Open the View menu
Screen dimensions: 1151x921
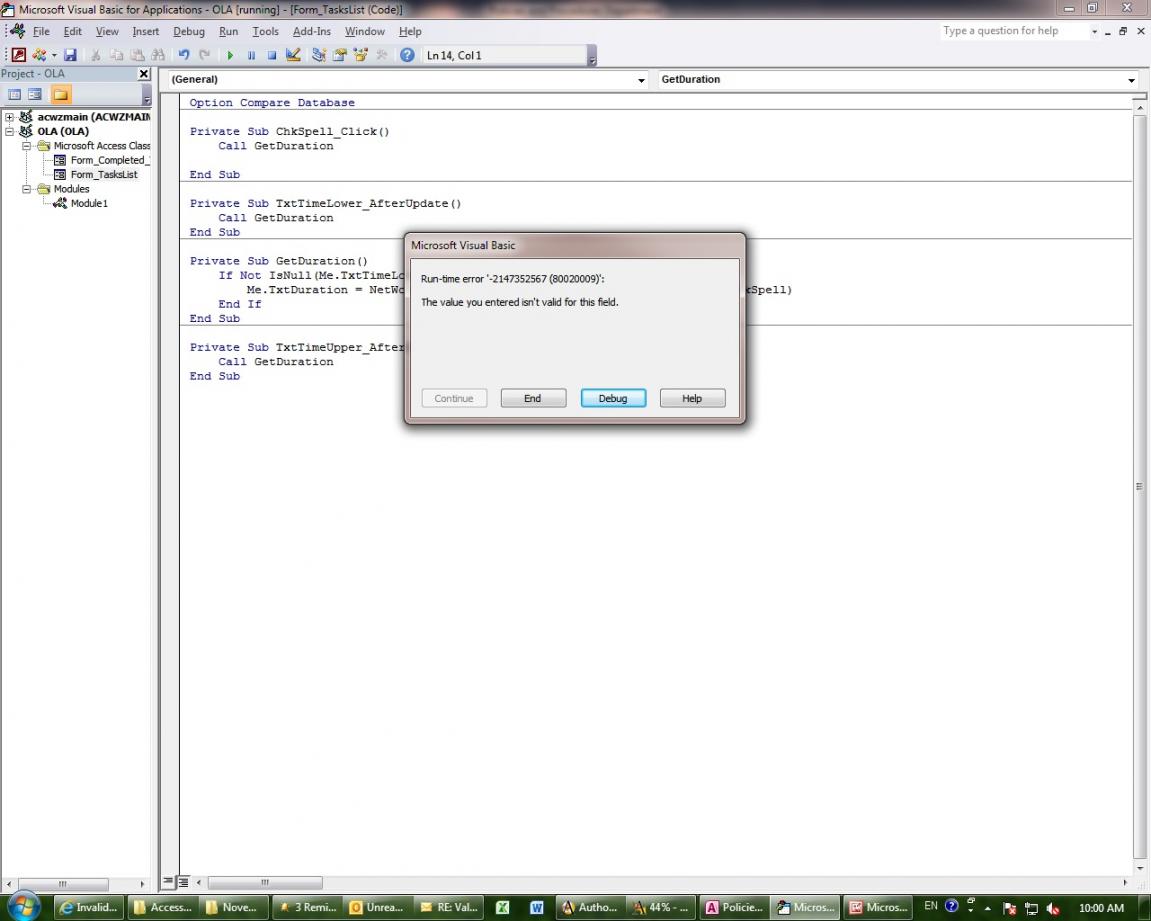(x=106, y=31)
